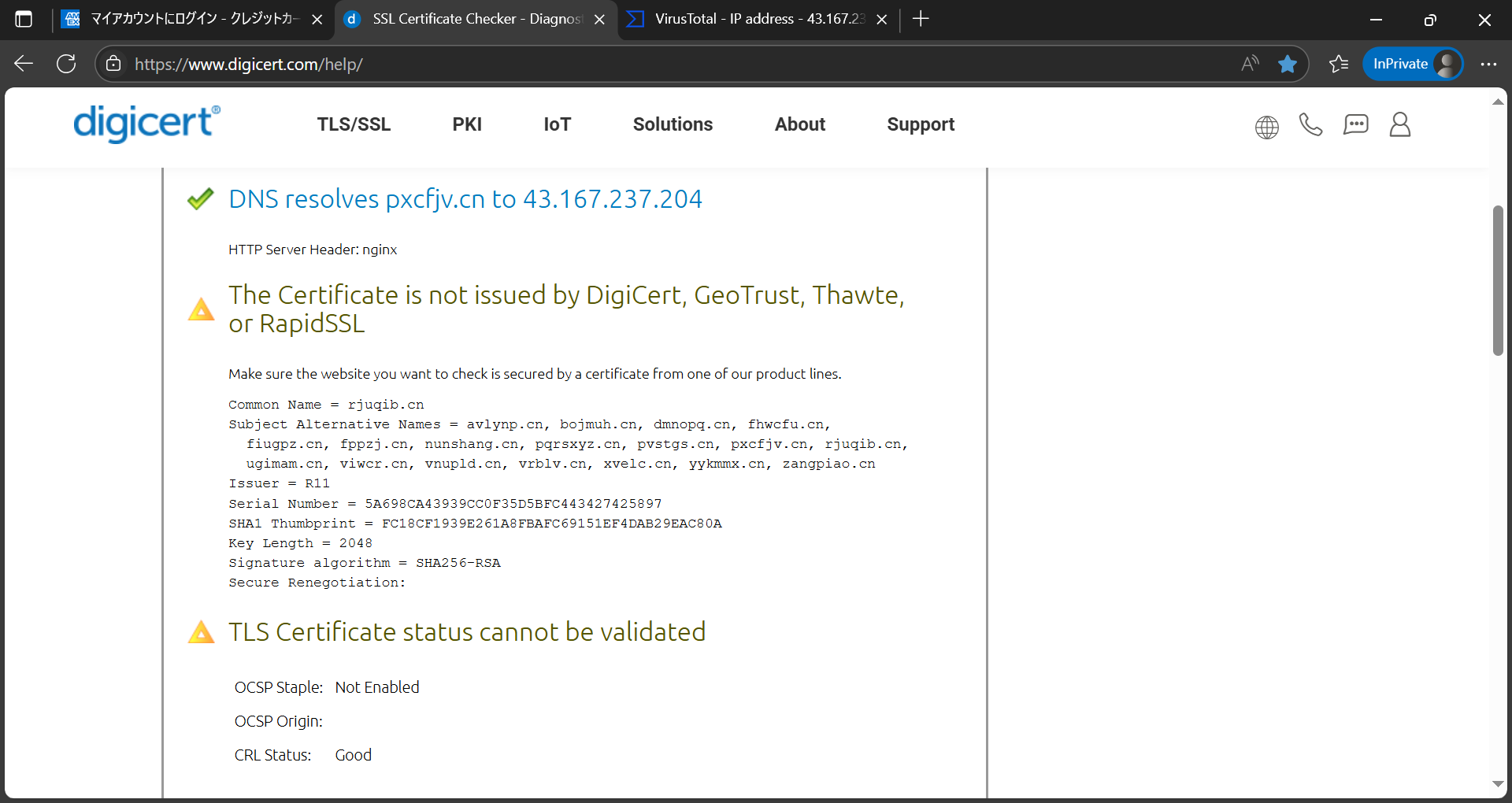Restore down the browser window
This screenshot has width=1512, height=803.
point(1430,20)
